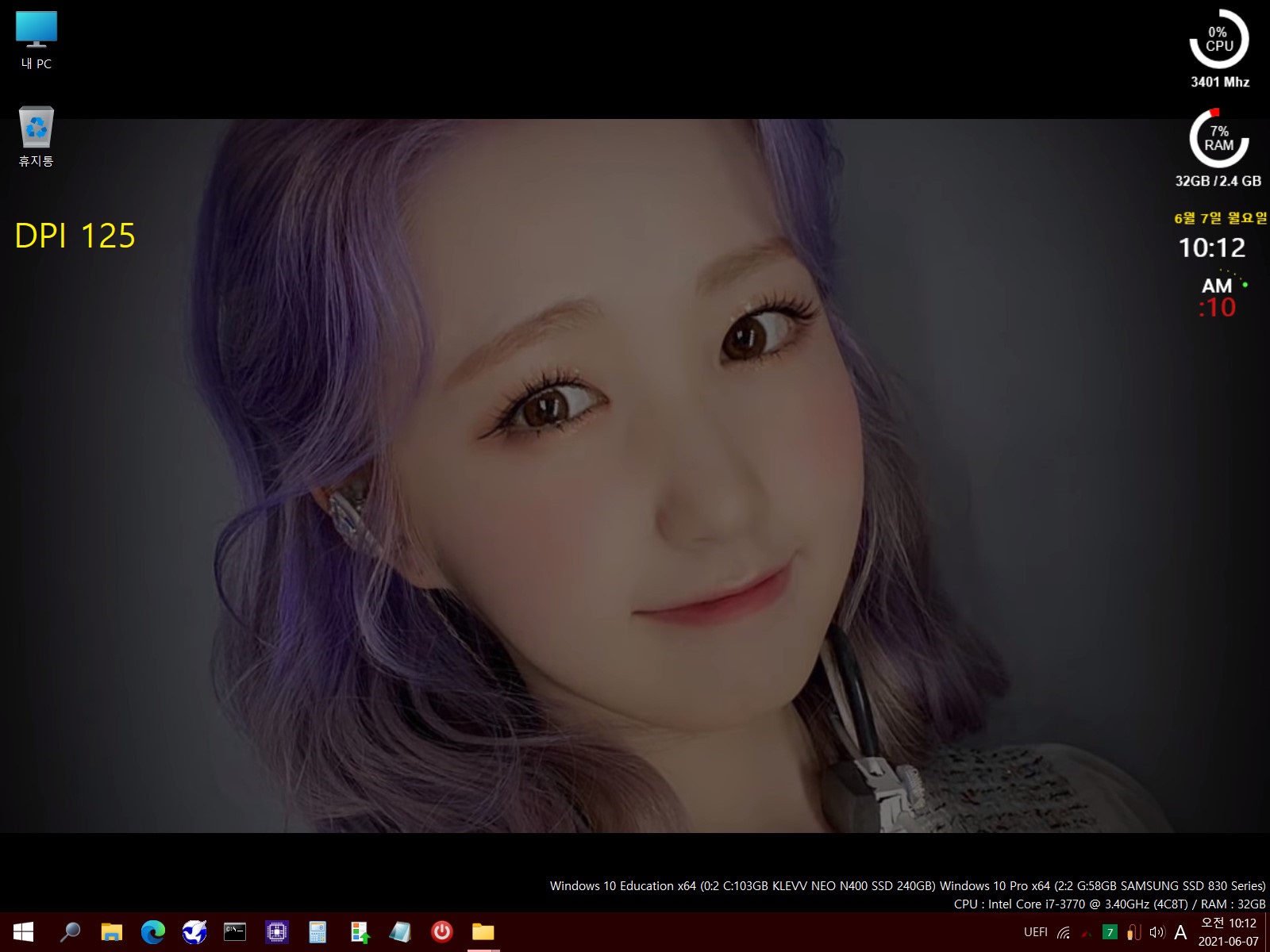Open the notepad icon on the taskbar

pos(401,932)
